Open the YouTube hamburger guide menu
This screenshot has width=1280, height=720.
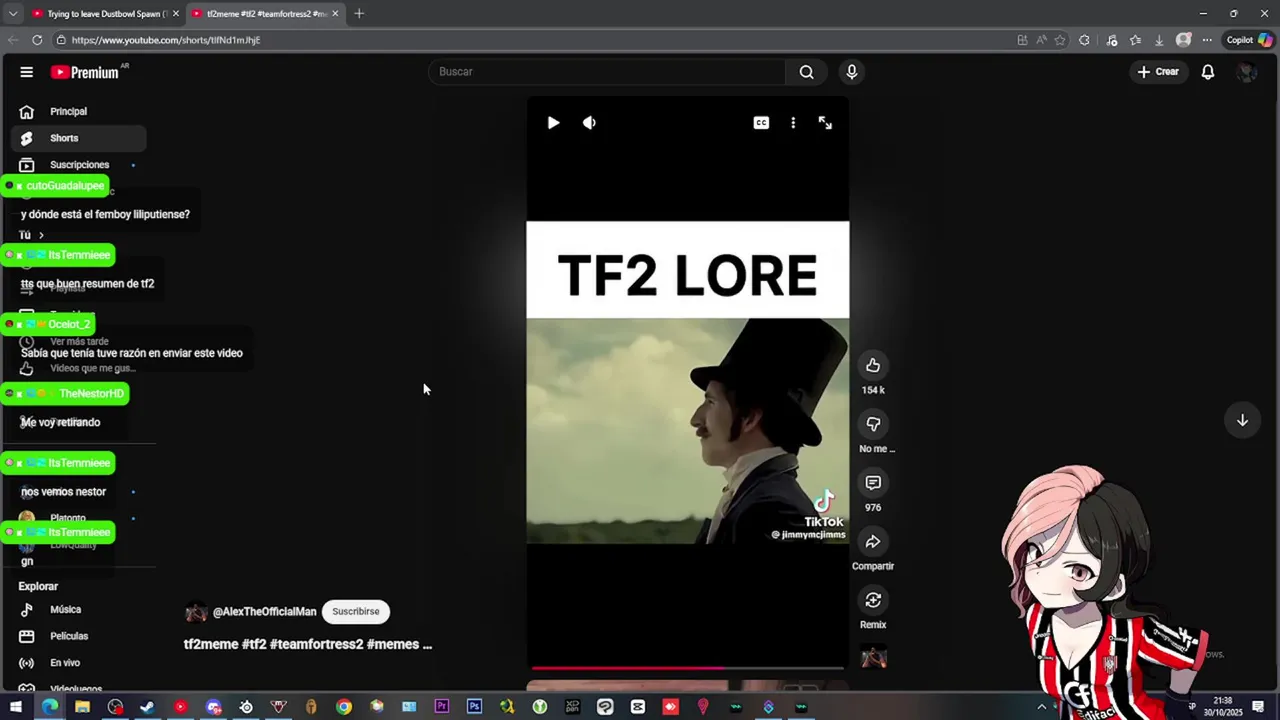point(27,72)
